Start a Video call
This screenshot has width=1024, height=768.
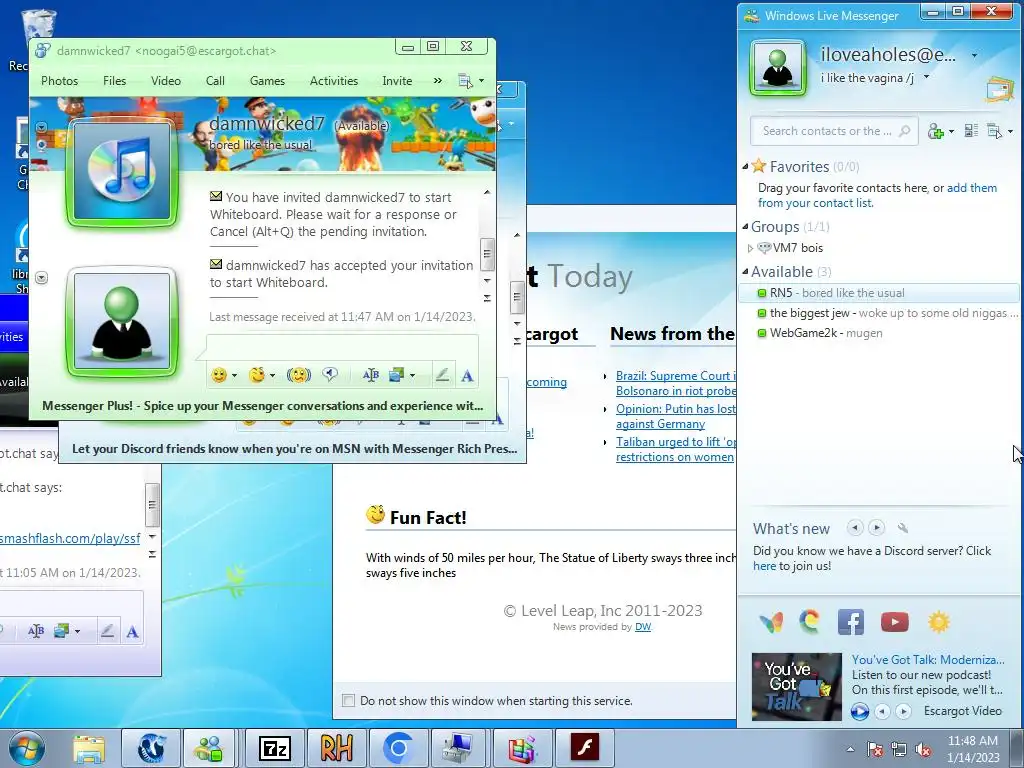(x=166, y=81)
